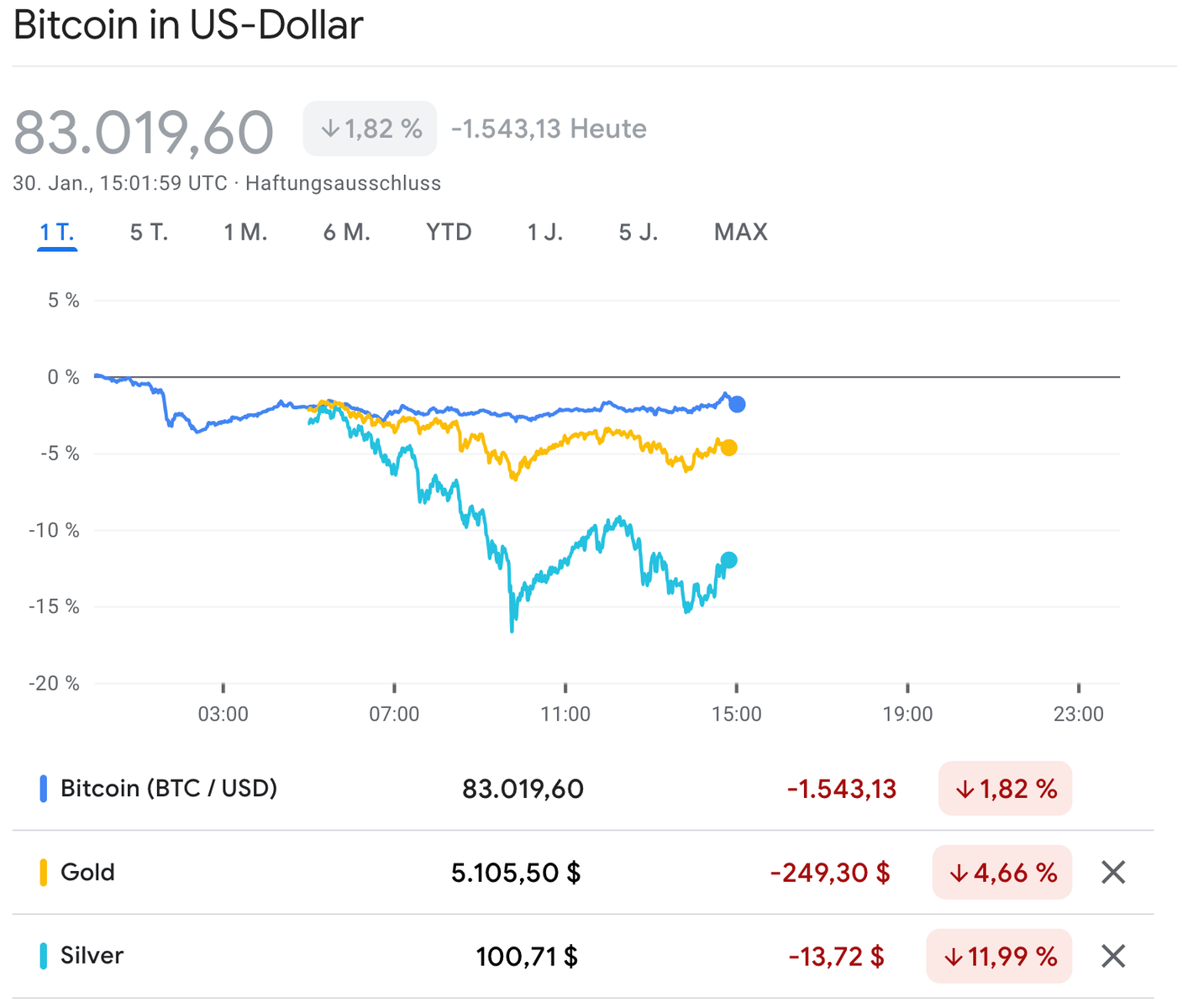The width and height of the screenshot is (1177, 1008).
Task: Switch to the 5 T. range tab
Action: click(x=150, y=232)
